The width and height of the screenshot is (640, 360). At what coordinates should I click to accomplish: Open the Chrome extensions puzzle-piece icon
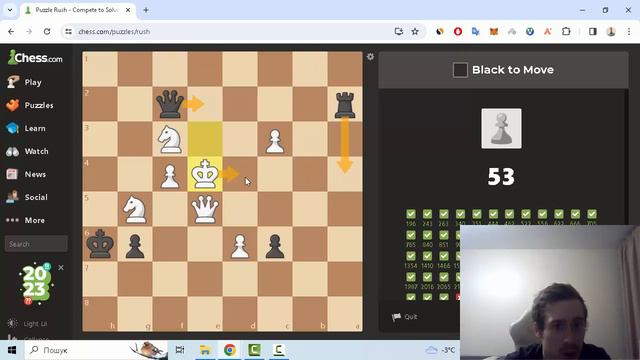point(566,31)
